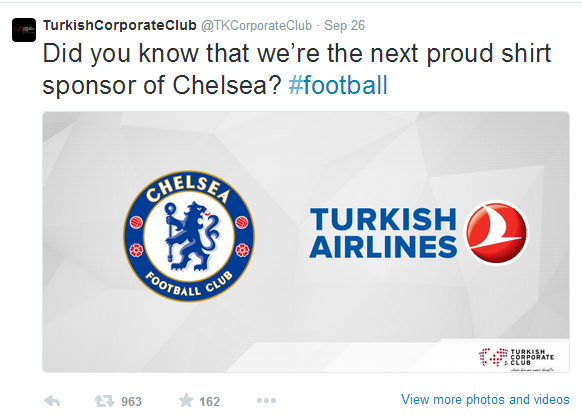Open the more options ellipsis menu
This screenshot has width=582, height=419.
click(266, 400)
